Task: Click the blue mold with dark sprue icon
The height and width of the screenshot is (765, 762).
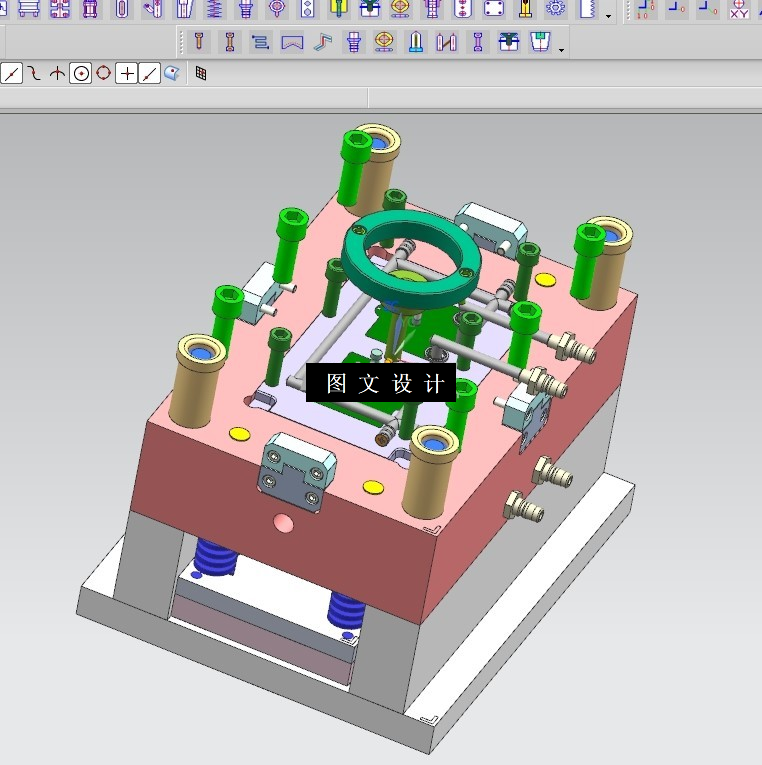Action: pyautogui.click(x=509, y=41)
